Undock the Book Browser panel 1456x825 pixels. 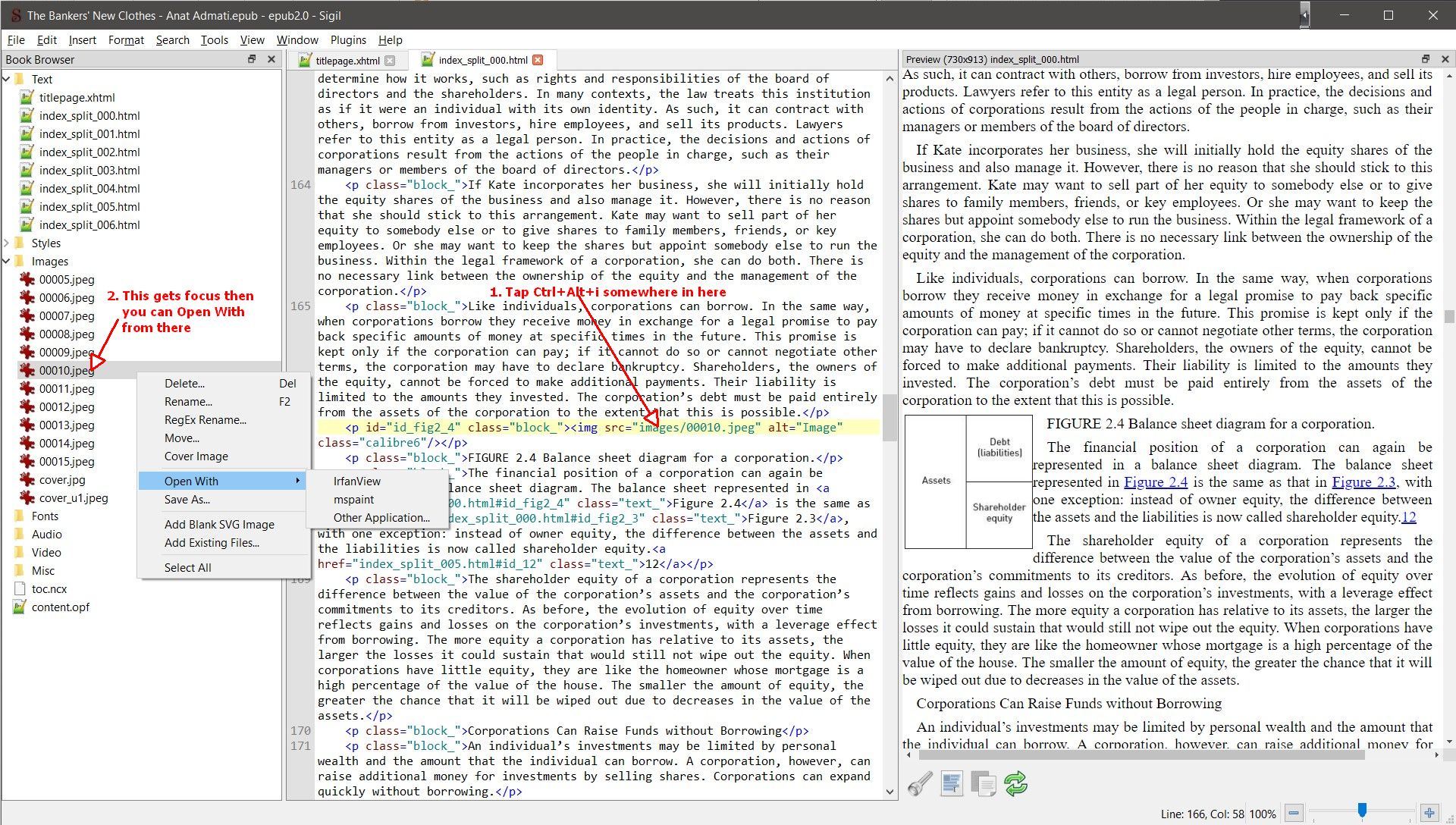pyautogui.click(x=252, y=59)
